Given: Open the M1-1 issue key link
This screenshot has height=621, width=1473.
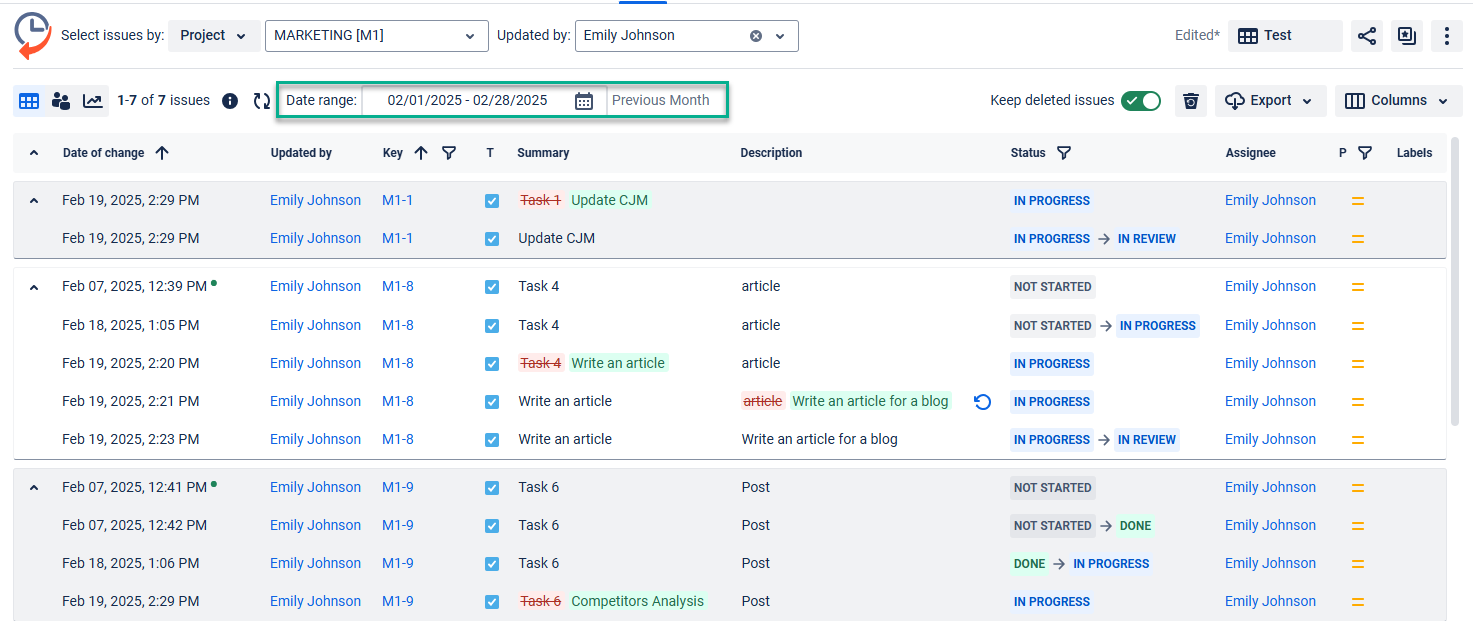Looking at the screenshot, I should (397, 200).
